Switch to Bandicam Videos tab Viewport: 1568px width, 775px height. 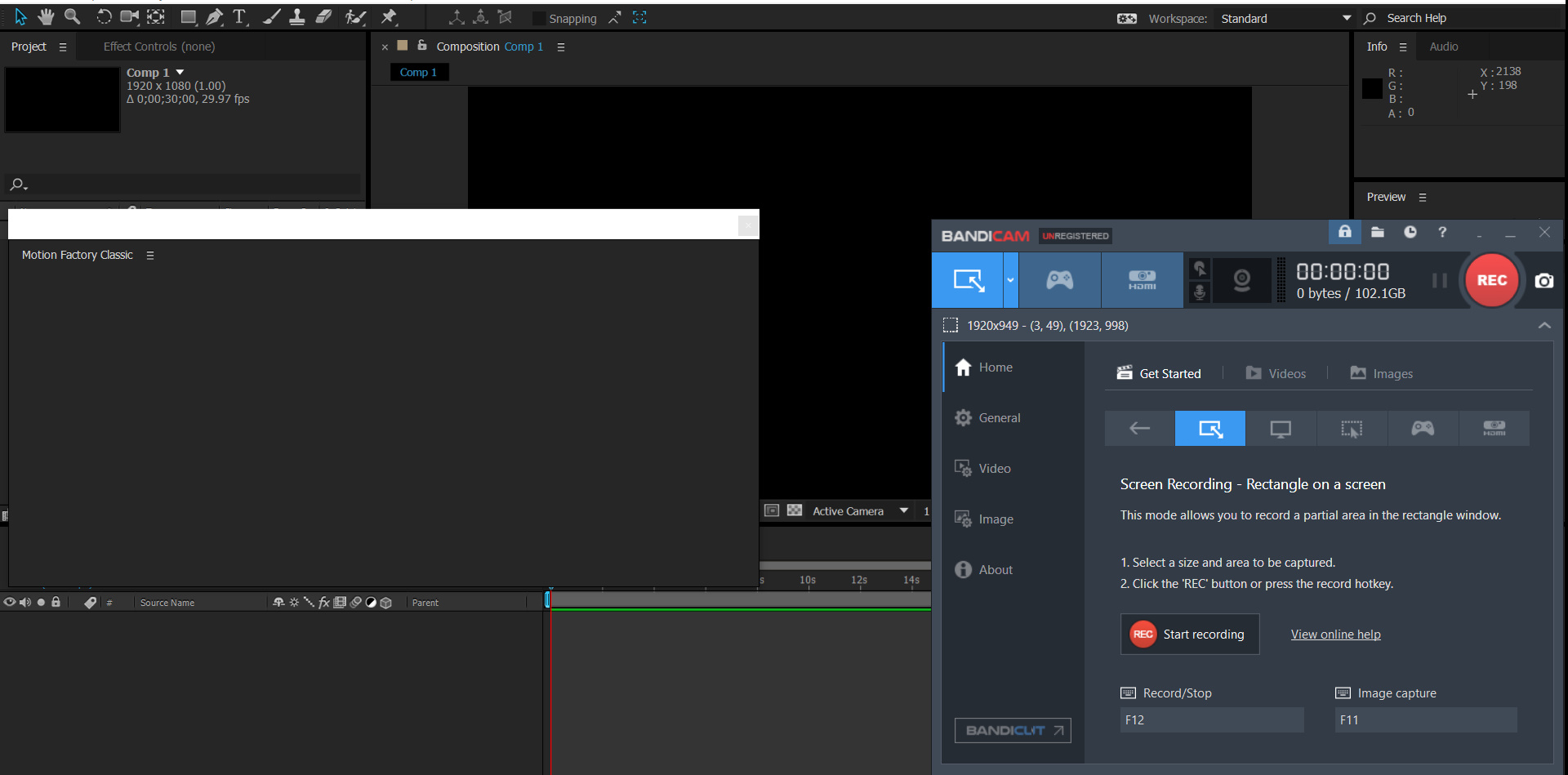[1276, 373]
